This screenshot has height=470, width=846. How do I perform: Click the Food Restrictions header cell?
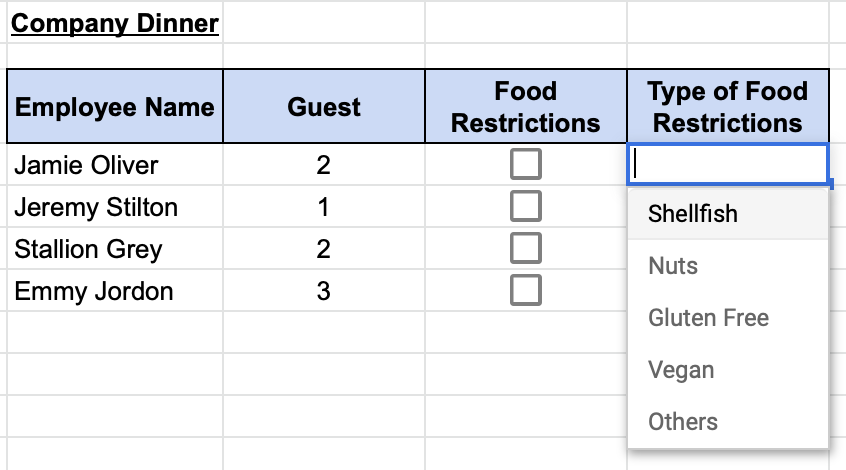coord(525,106)
